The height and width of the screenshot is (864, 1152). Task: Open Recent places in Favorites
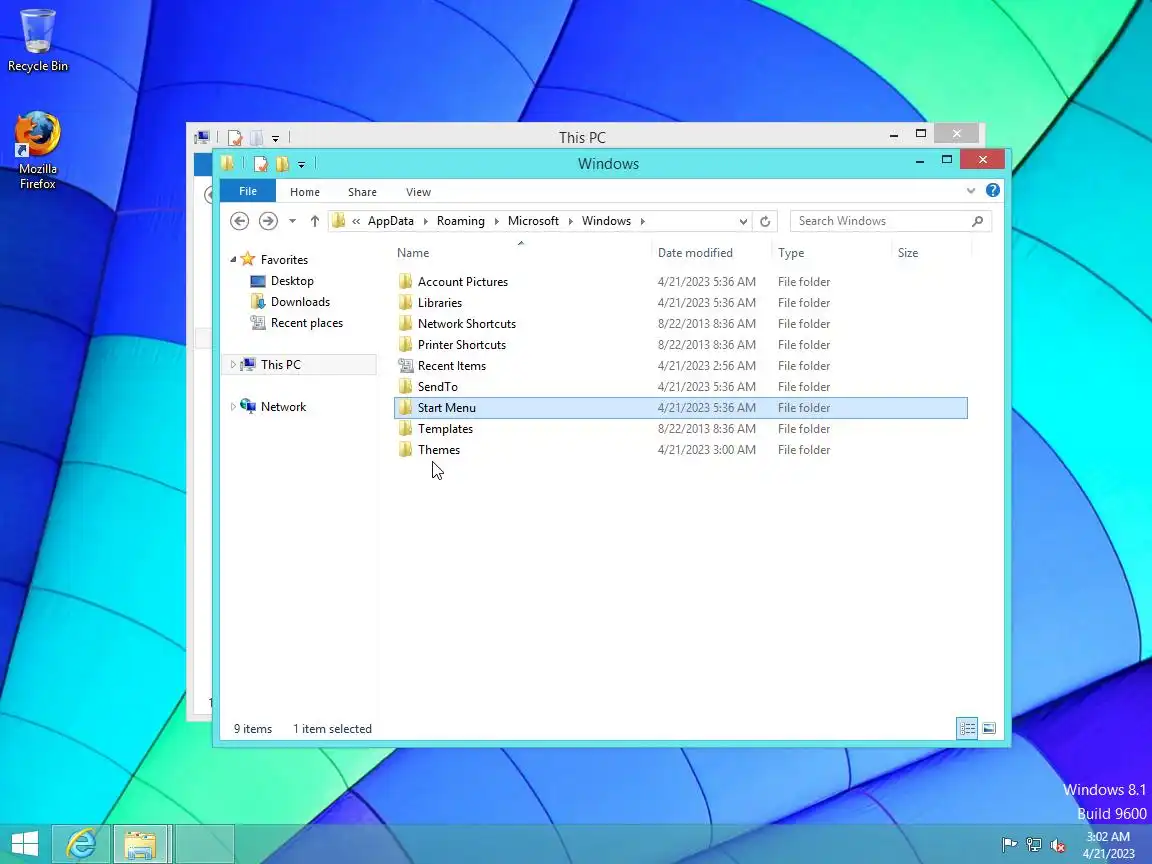coord(306,323)
